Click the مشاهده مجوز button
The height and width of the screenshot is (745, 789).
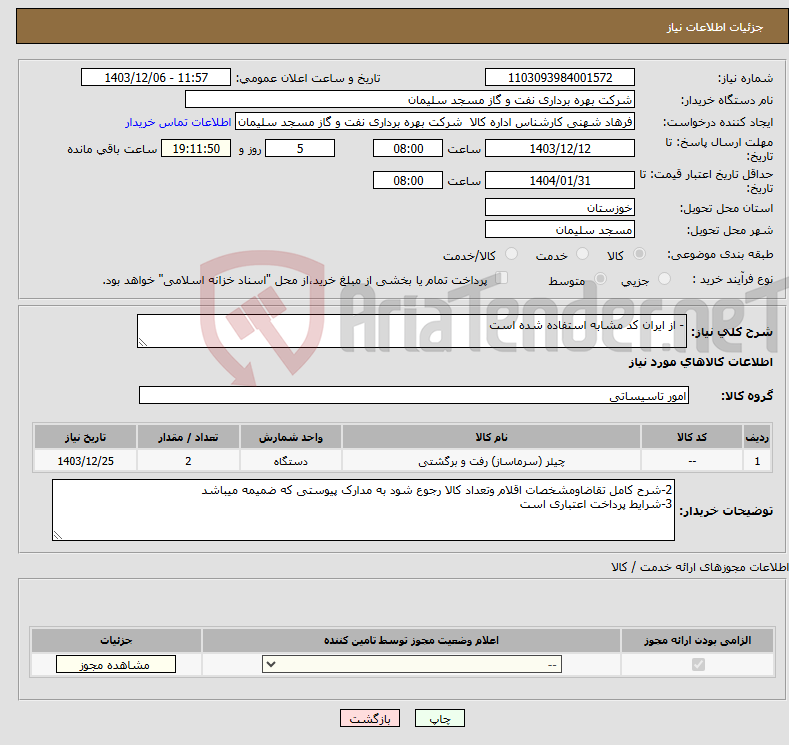click(116, 665)
